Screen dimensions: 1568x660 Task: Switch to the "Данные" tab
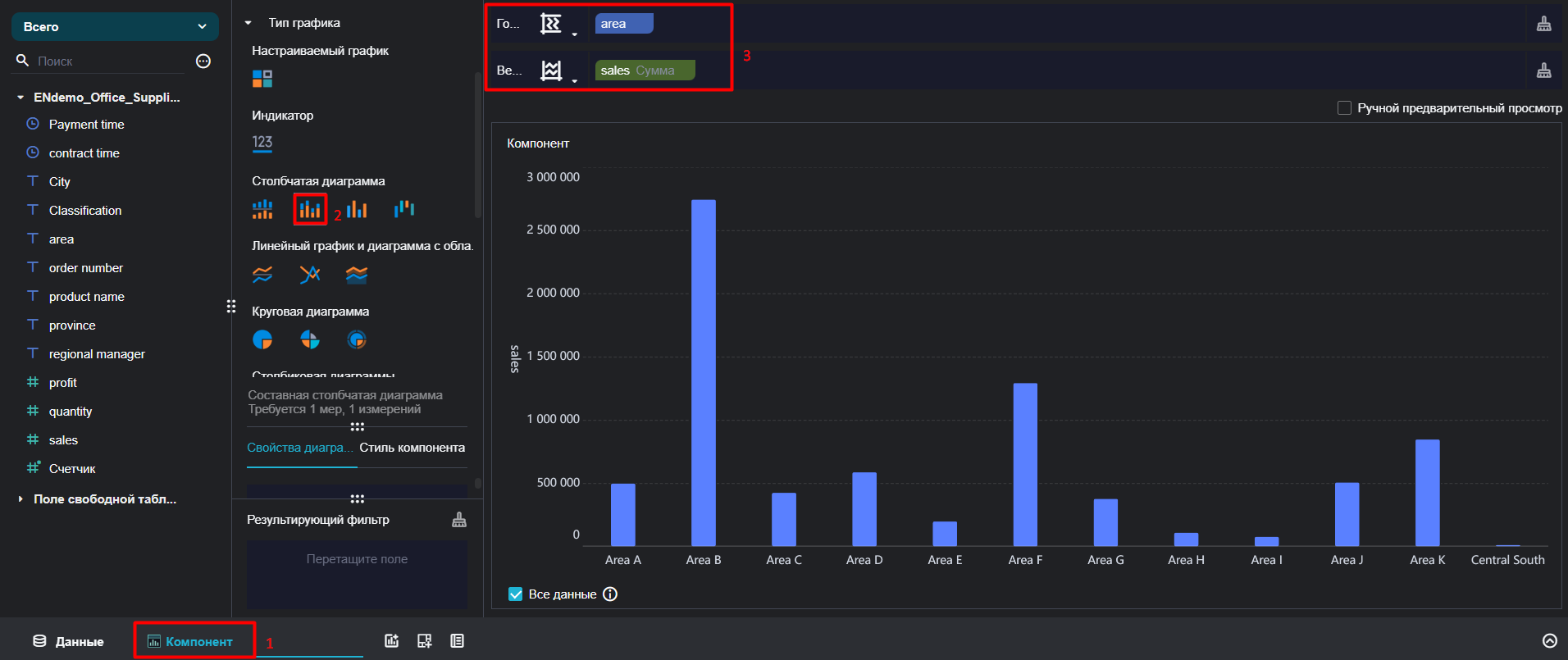(68, 641)
